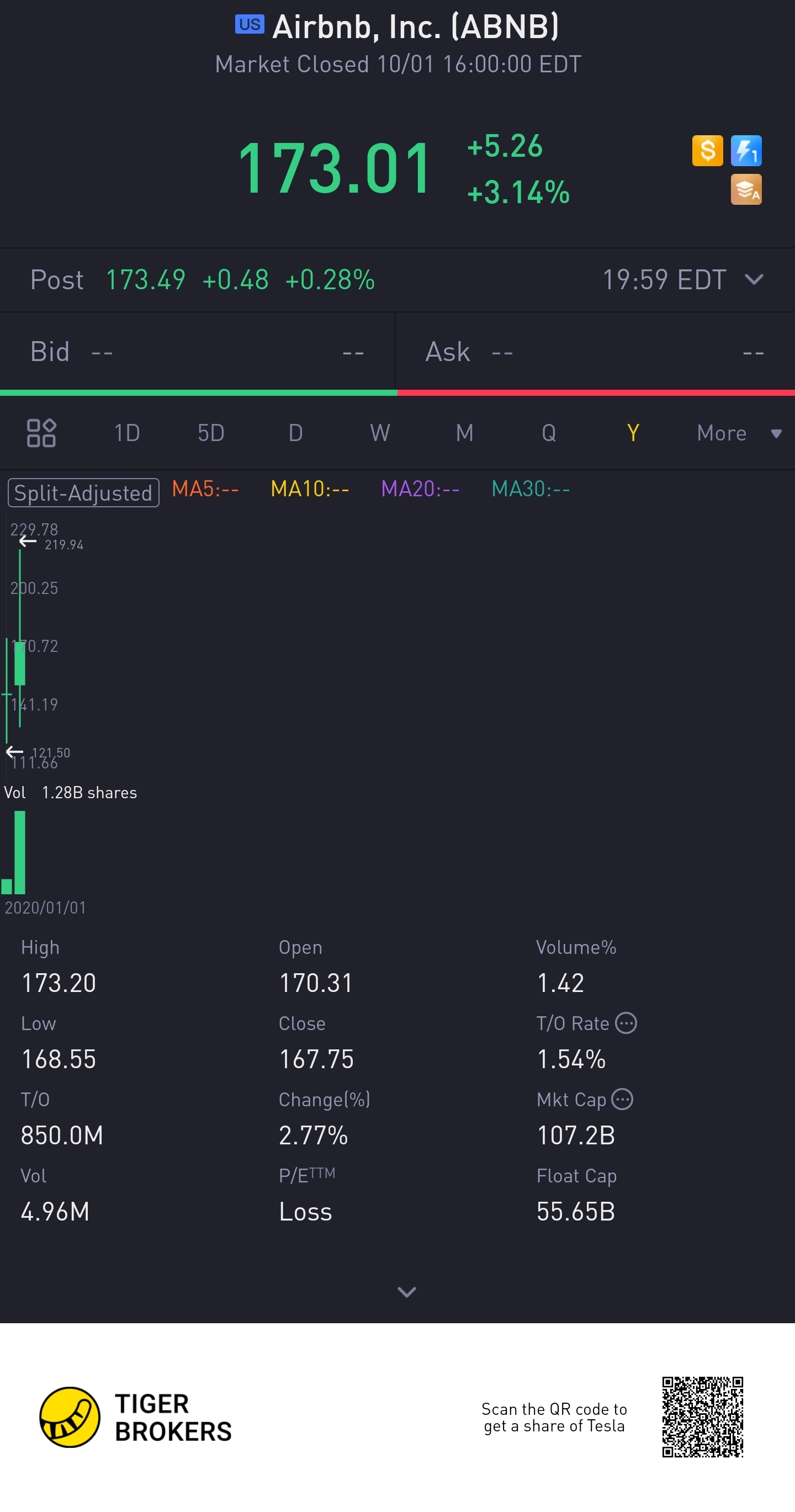Tap the +3.14% change value
This screenshot has width=795, height=1512.
(x=518, y=193)
